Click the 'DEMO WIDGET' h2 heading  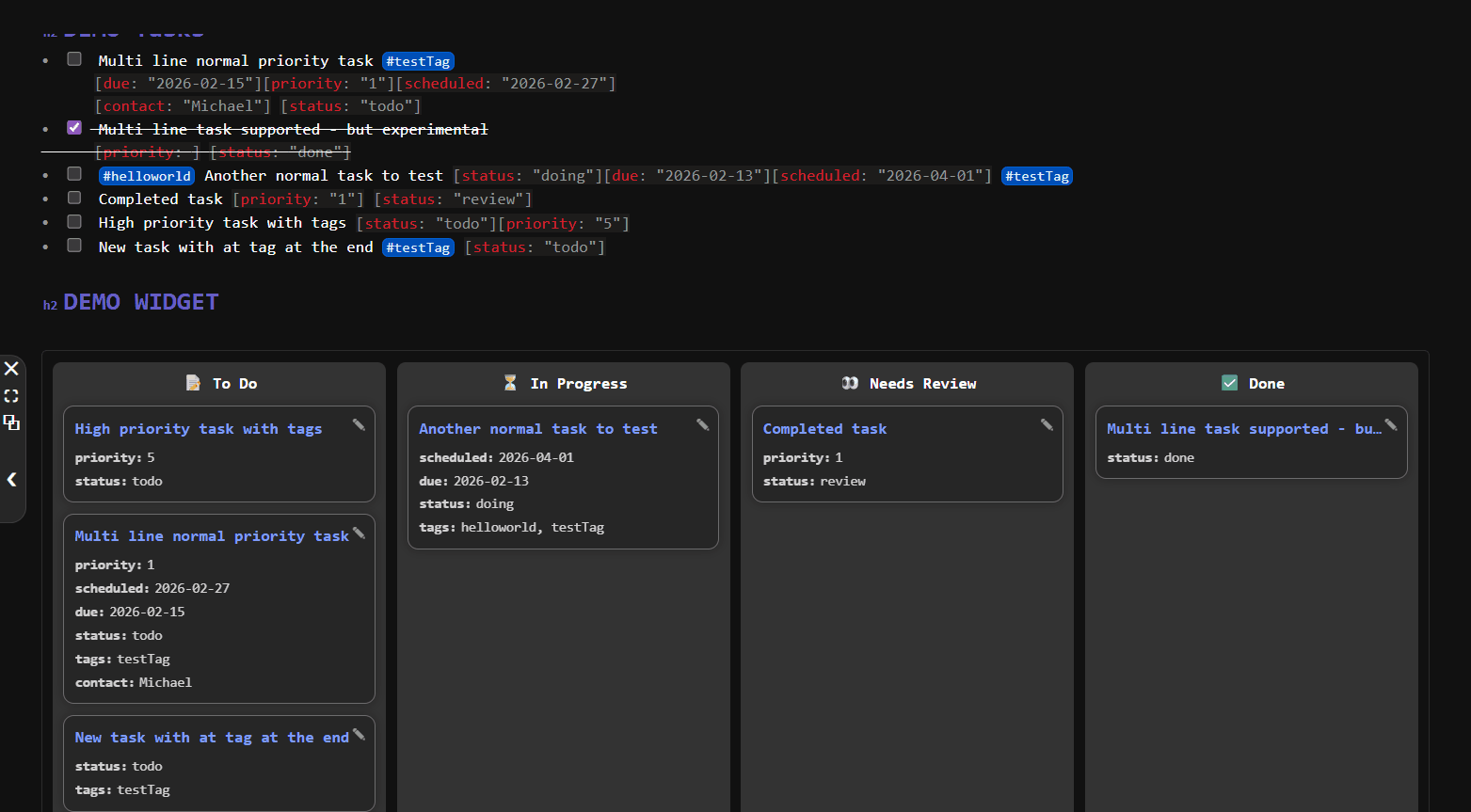pyautogui.click(x=140, y=302)
